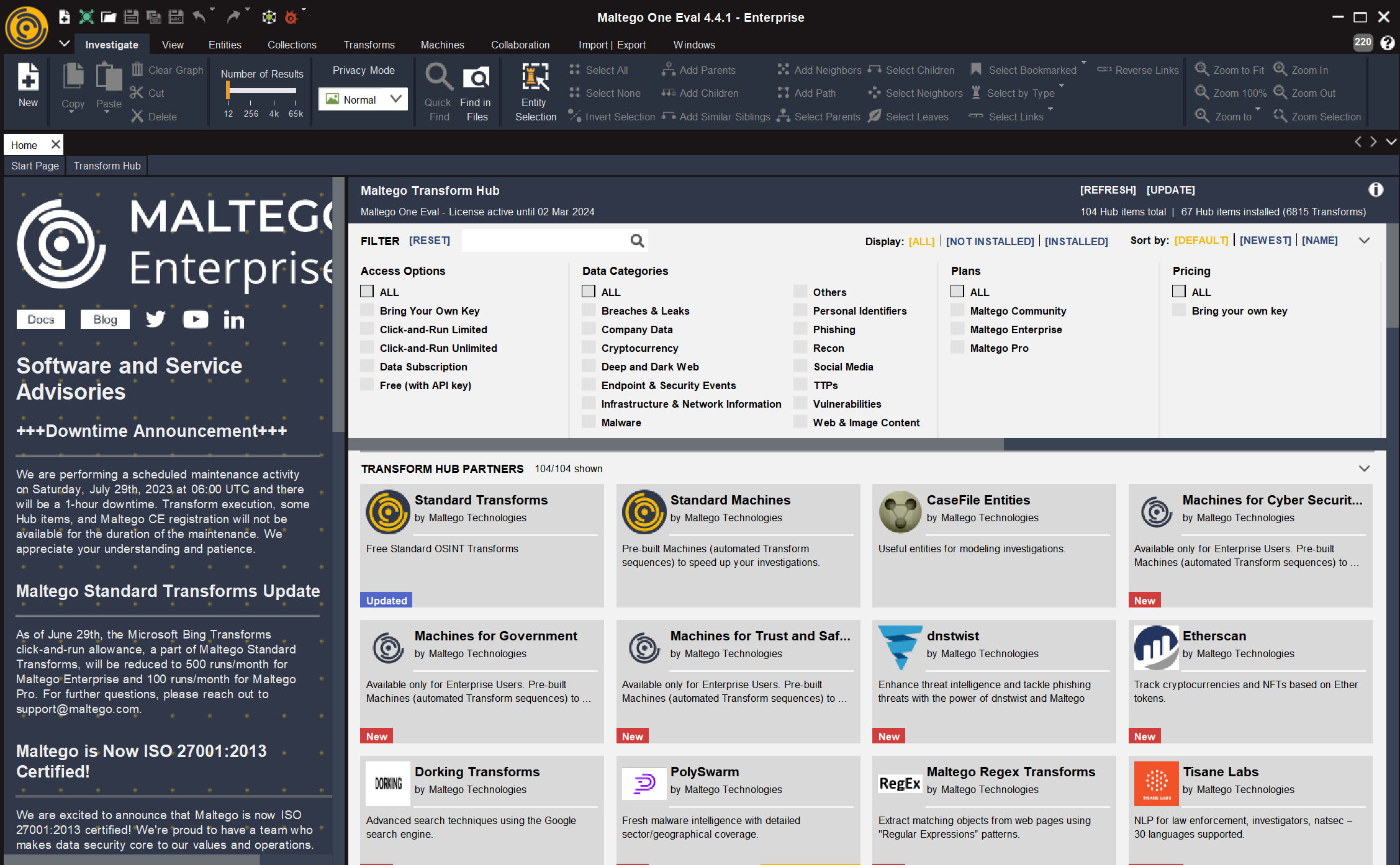Open the View ribbon tab
Screen dimensions: 1400x865
173,45
